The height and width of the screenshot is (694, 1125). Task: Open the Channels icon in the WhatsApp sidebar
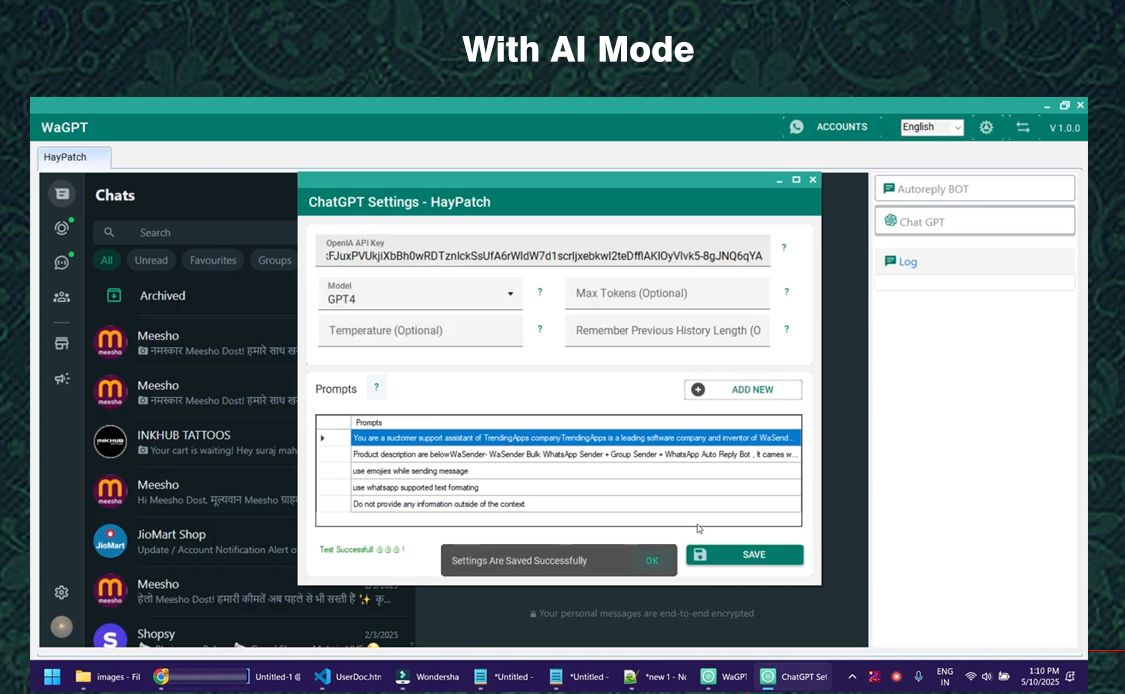62,262
